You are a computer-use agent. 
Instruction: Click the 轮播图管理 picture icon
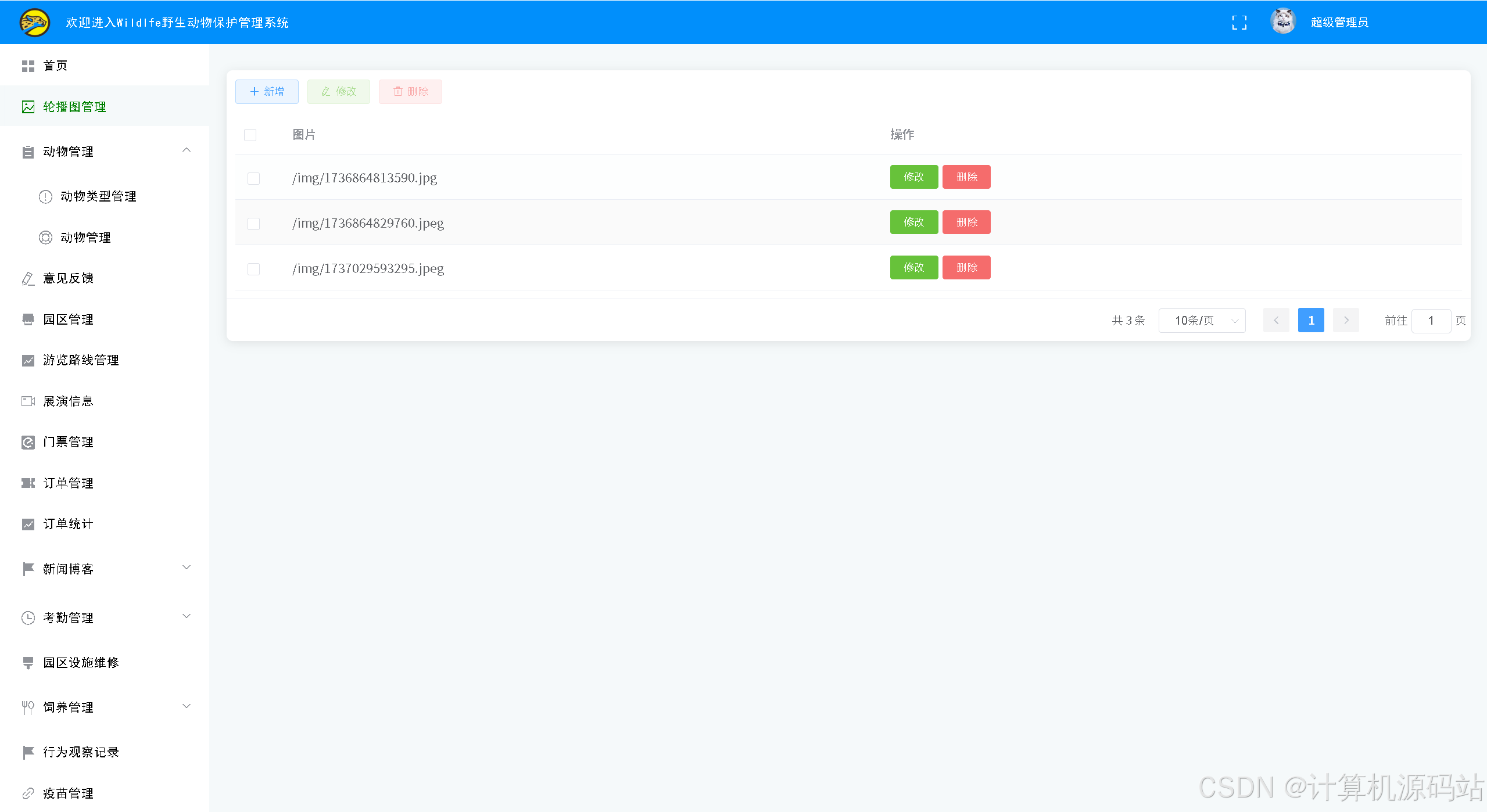(28, 107)
